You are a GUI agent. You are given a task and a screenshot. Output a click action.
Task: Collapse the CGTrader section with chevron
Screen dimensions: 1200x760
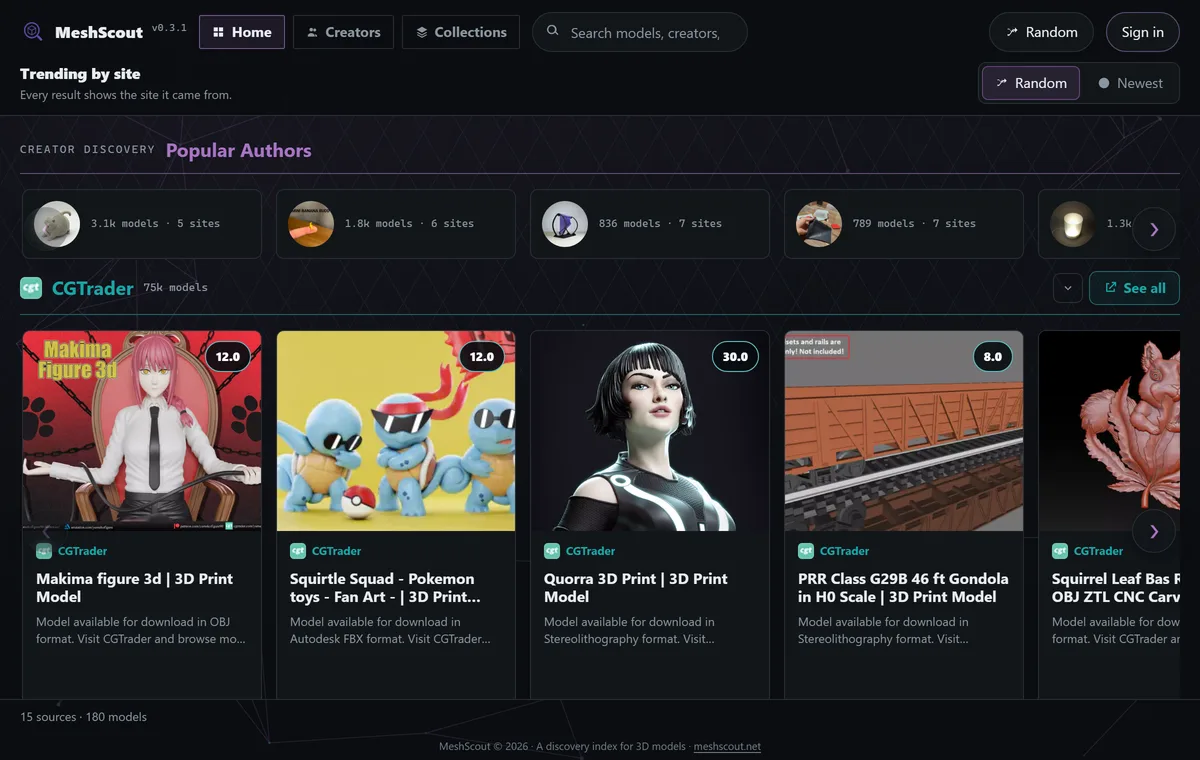point(1068,288)
